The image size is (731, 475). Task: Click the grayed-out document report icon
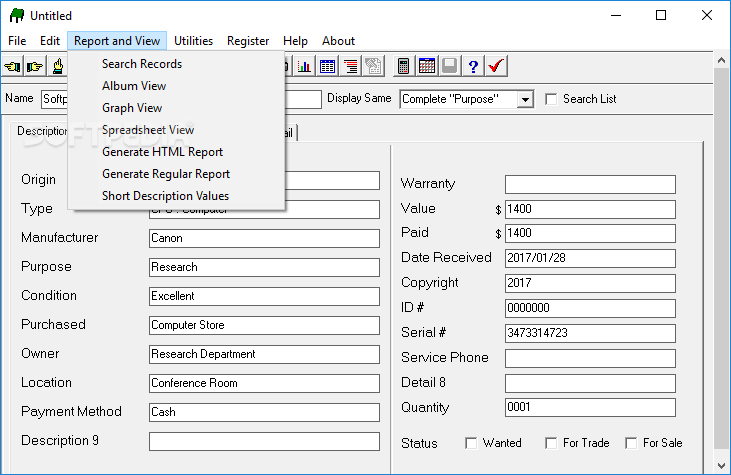[373, 67]
